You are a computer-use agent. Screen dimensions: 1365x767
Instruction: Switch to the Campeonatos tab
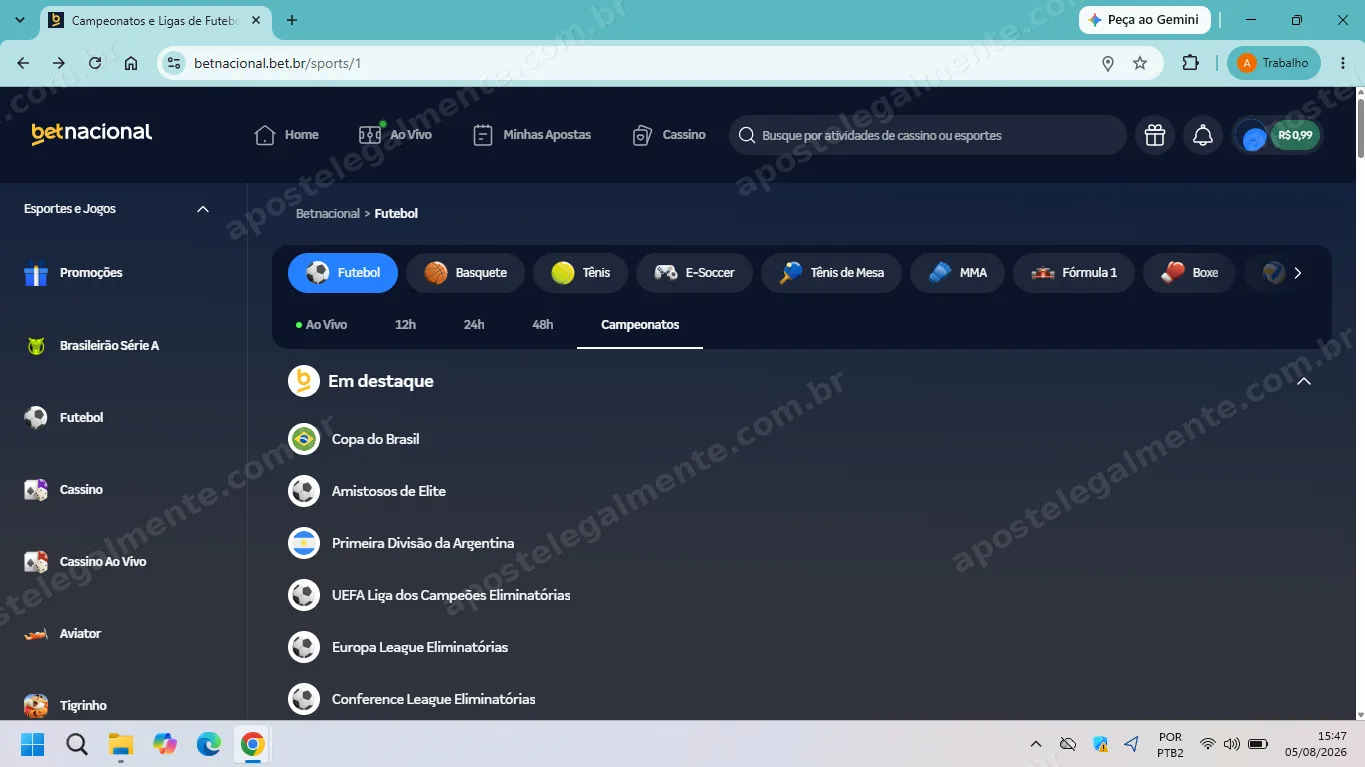(x=640, y=325)
